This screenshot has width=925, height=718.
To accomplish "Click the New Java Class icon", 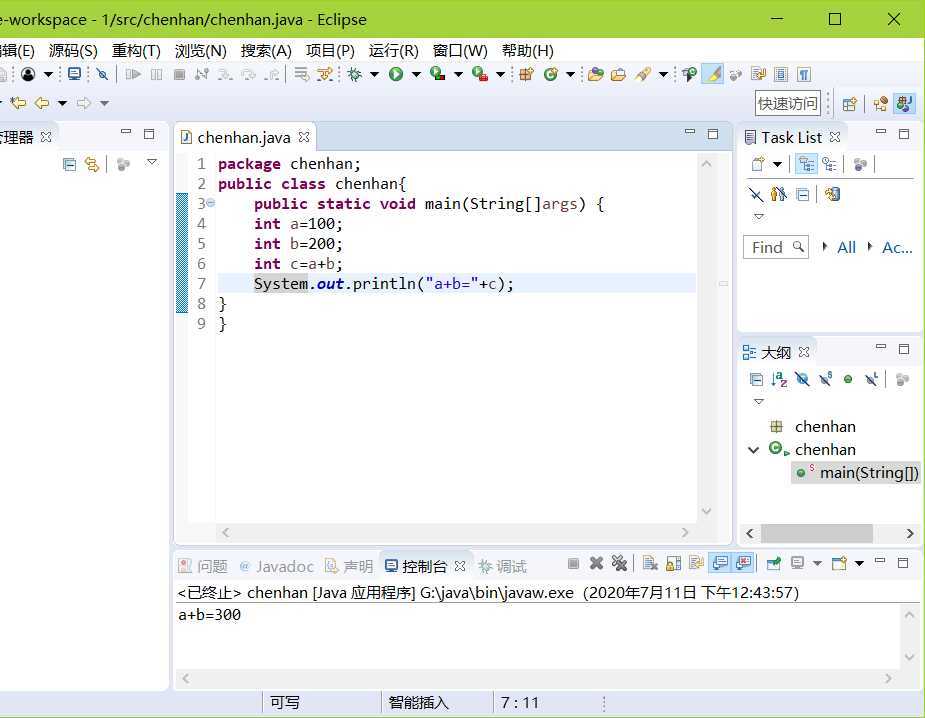I will pyautogui.click(x=551, y=74).
